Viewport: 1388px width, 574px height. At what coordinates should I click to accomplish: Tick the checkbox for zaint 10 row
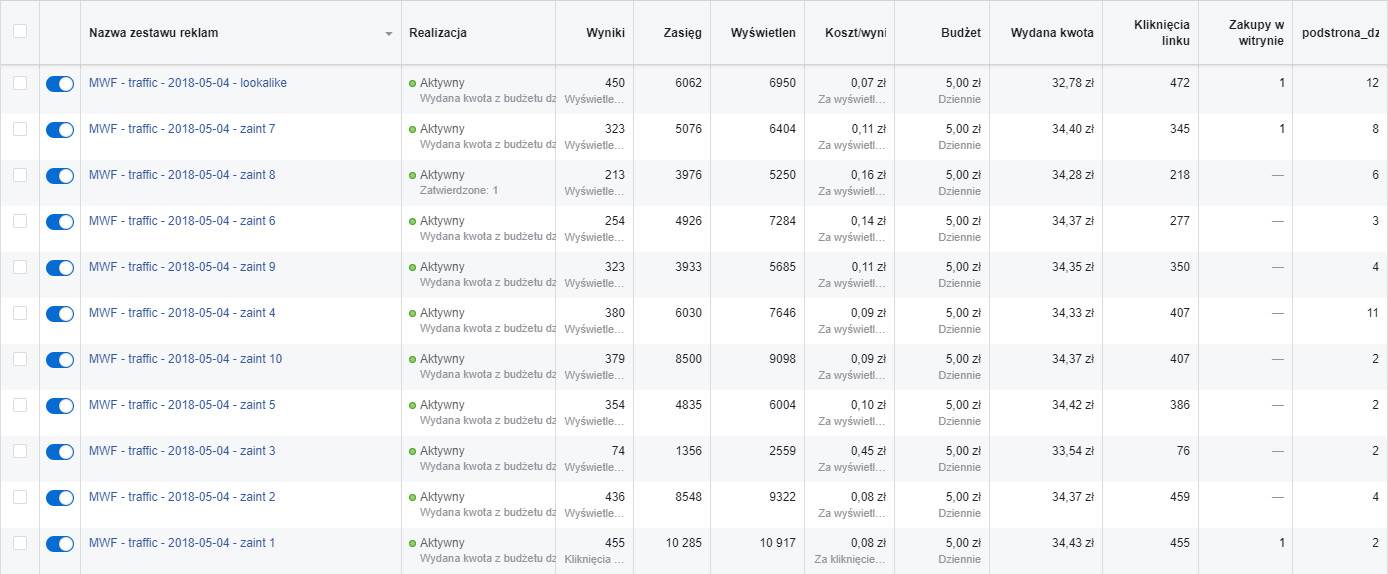(20, 359)
